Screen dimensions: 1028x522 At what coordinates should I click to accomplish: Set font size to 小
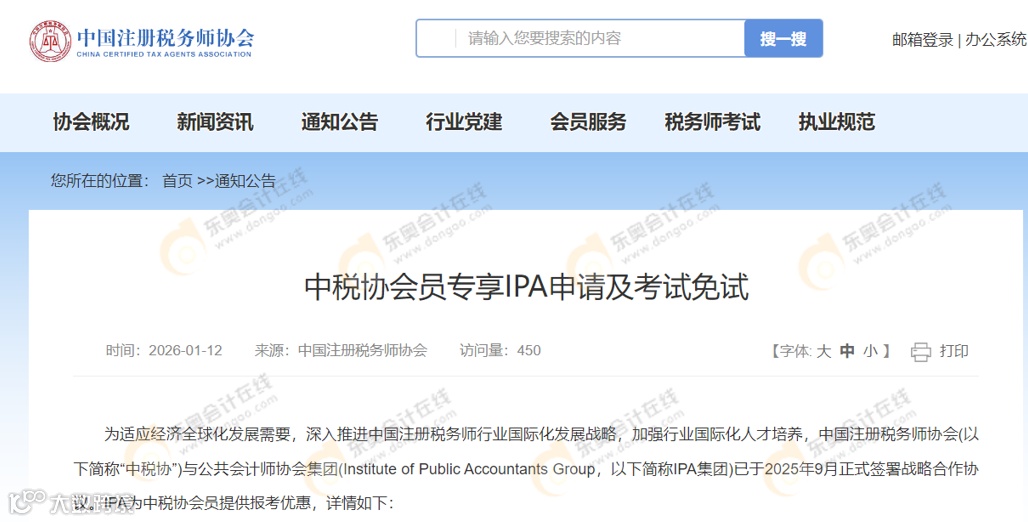tap(870, 351)
